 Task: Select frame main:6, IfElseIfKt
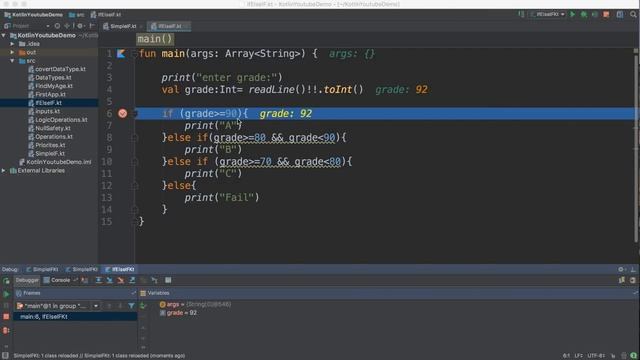pos(75,317)
